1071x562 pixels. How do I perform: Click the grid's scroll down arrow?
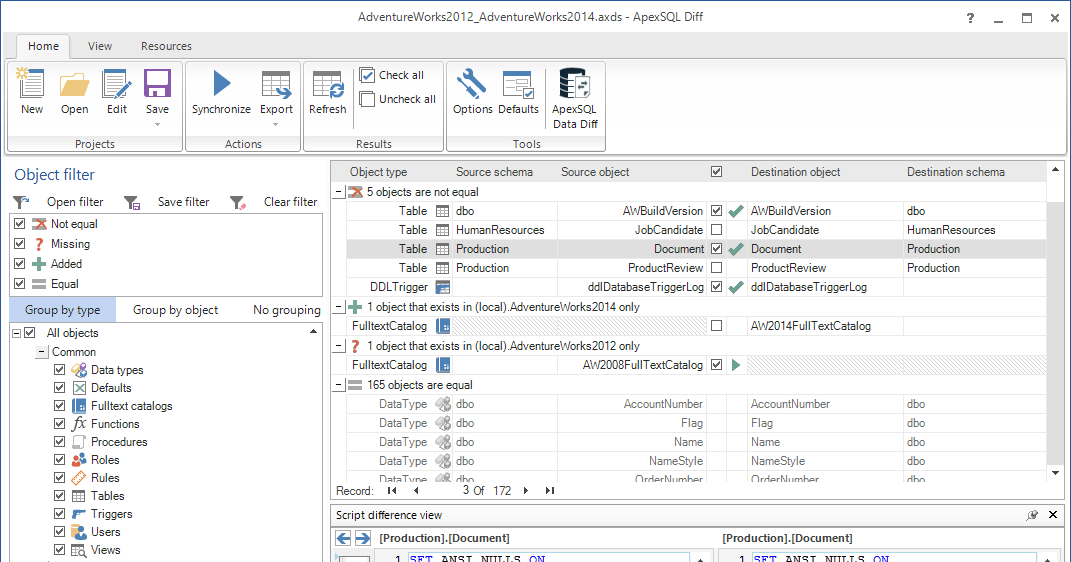point(1055,473)
